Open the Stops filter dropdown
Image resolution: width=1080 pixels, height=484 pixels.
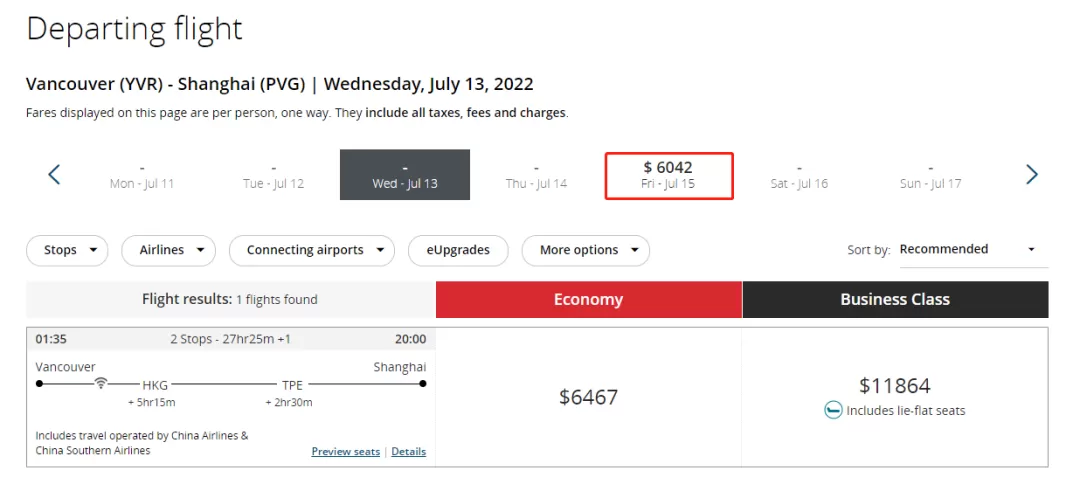click(x=67, y=251)
